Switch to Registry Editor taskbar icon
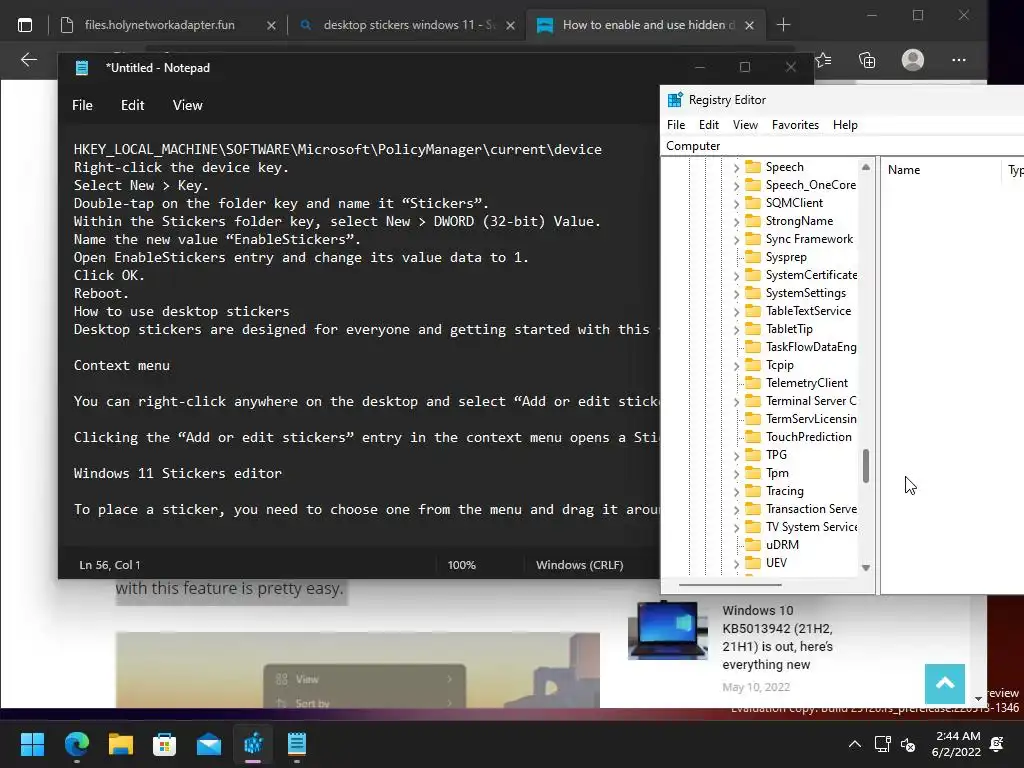Image resolution: width=1024 pixels, height=768 pixels. pos(253,744)
